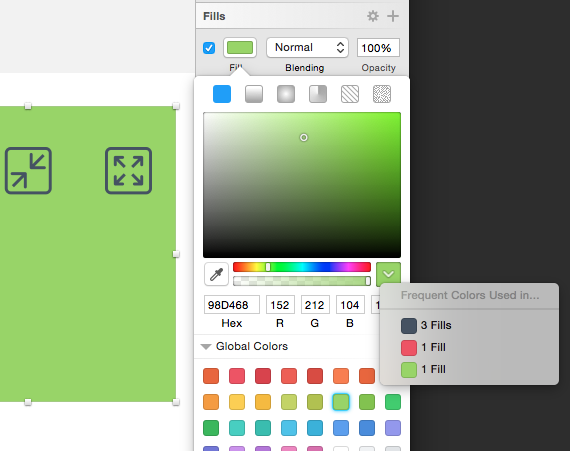Edit the G value 212
The height and width of the screenshot is (451, 570).
315,305
